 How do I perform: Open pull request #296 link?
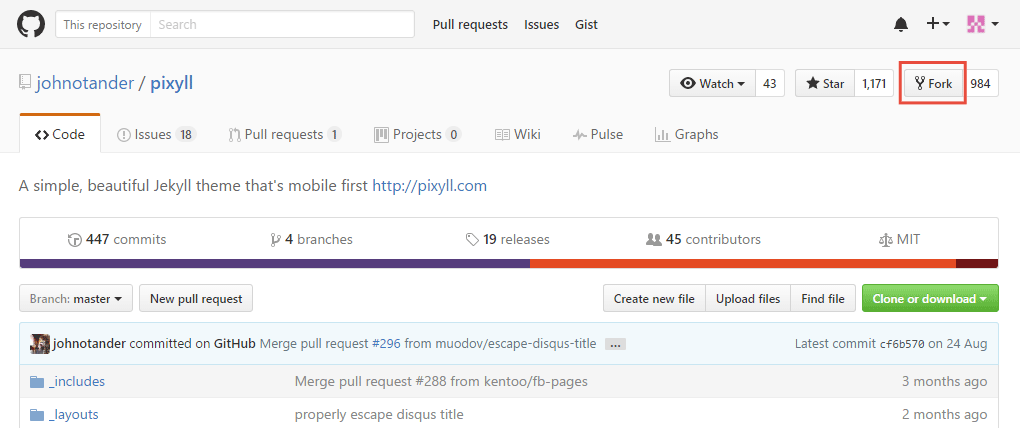(x=386, y=343)
